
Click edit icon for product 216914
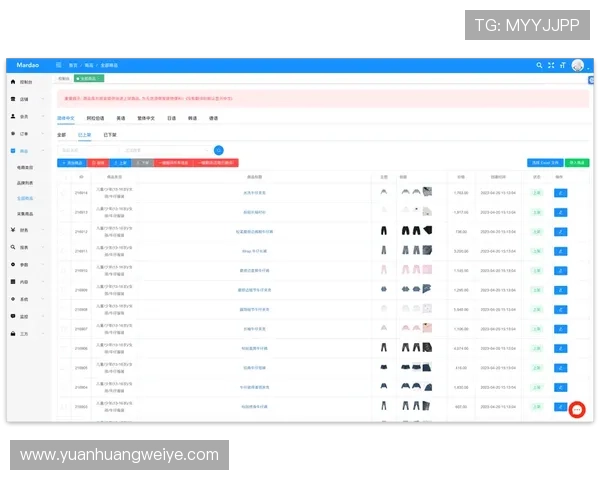tap(559, 193)
